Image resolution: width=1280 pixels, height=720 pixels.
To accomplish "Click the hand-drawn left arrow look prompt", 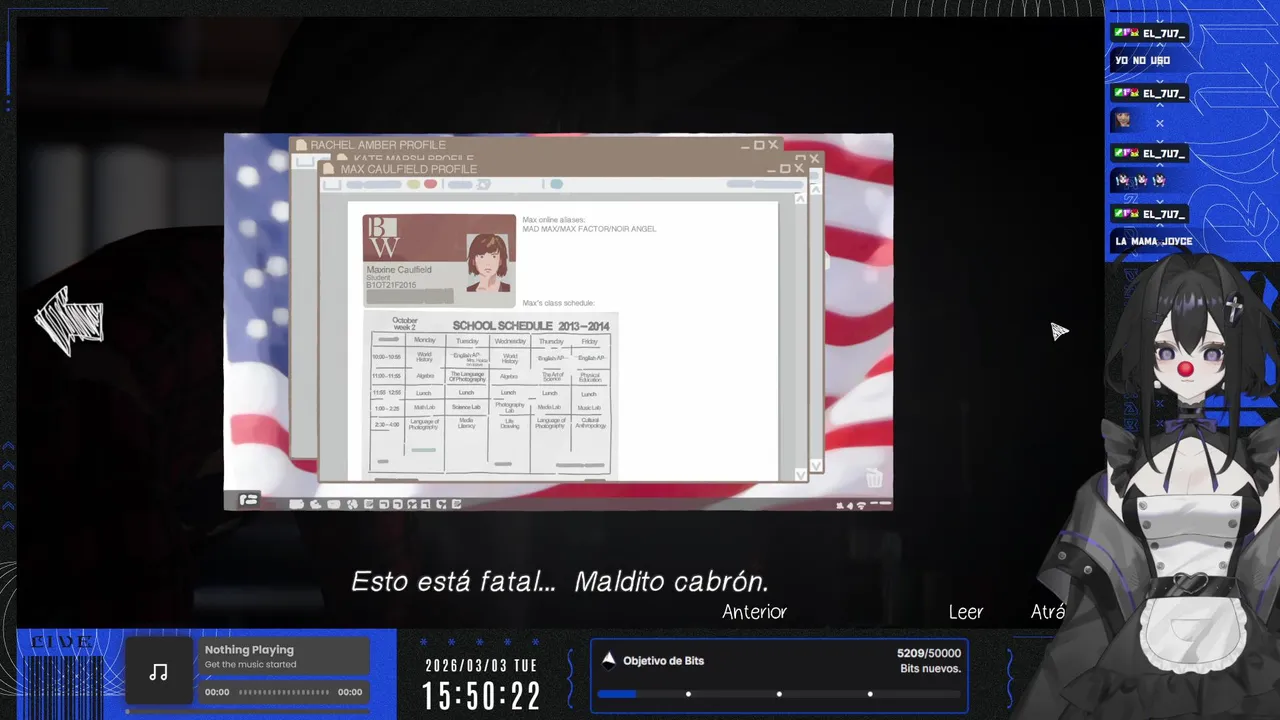I will pos(68,321).
